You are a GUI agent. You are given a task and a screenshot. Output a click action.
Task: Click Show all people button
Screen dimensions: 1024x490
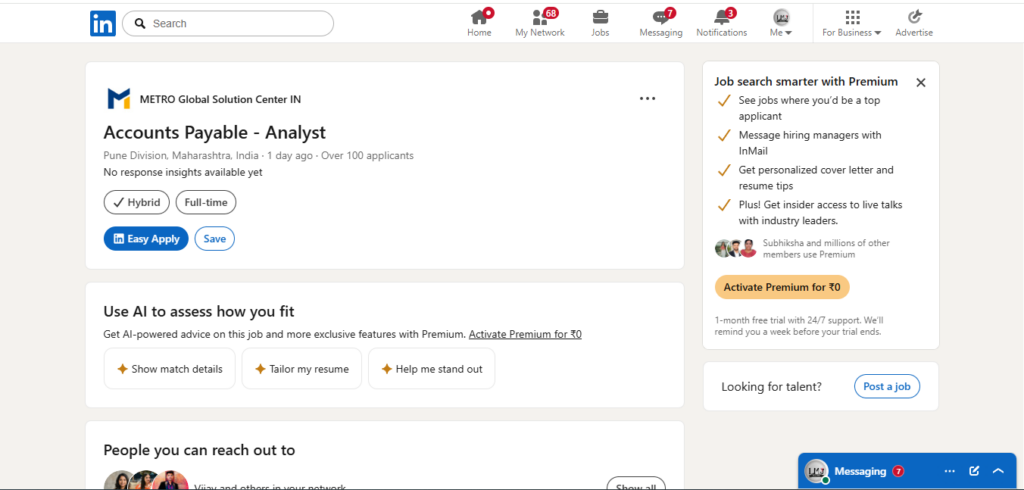636,485
